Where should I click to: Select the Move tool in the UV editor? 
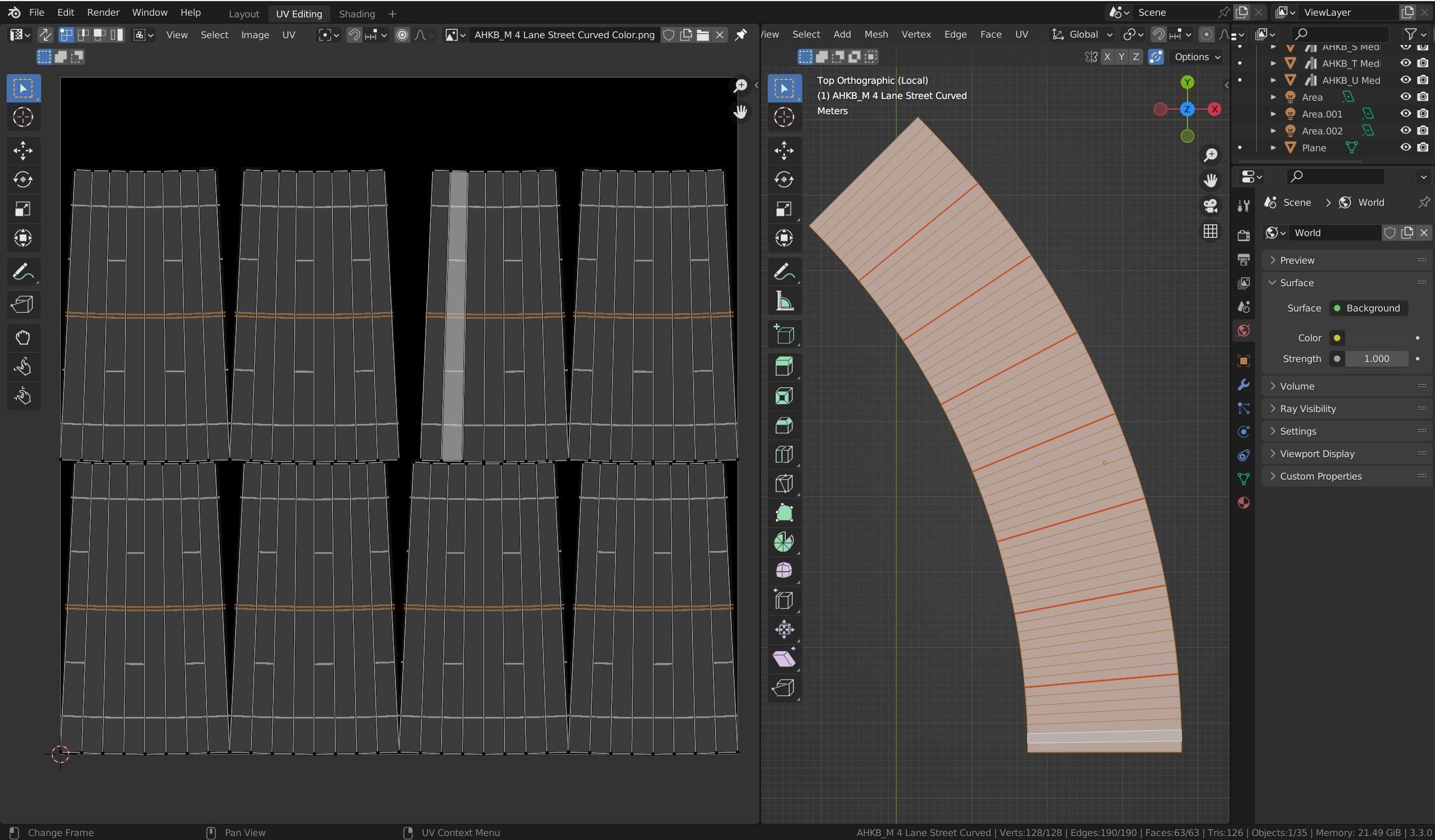(x=23, y=150)
